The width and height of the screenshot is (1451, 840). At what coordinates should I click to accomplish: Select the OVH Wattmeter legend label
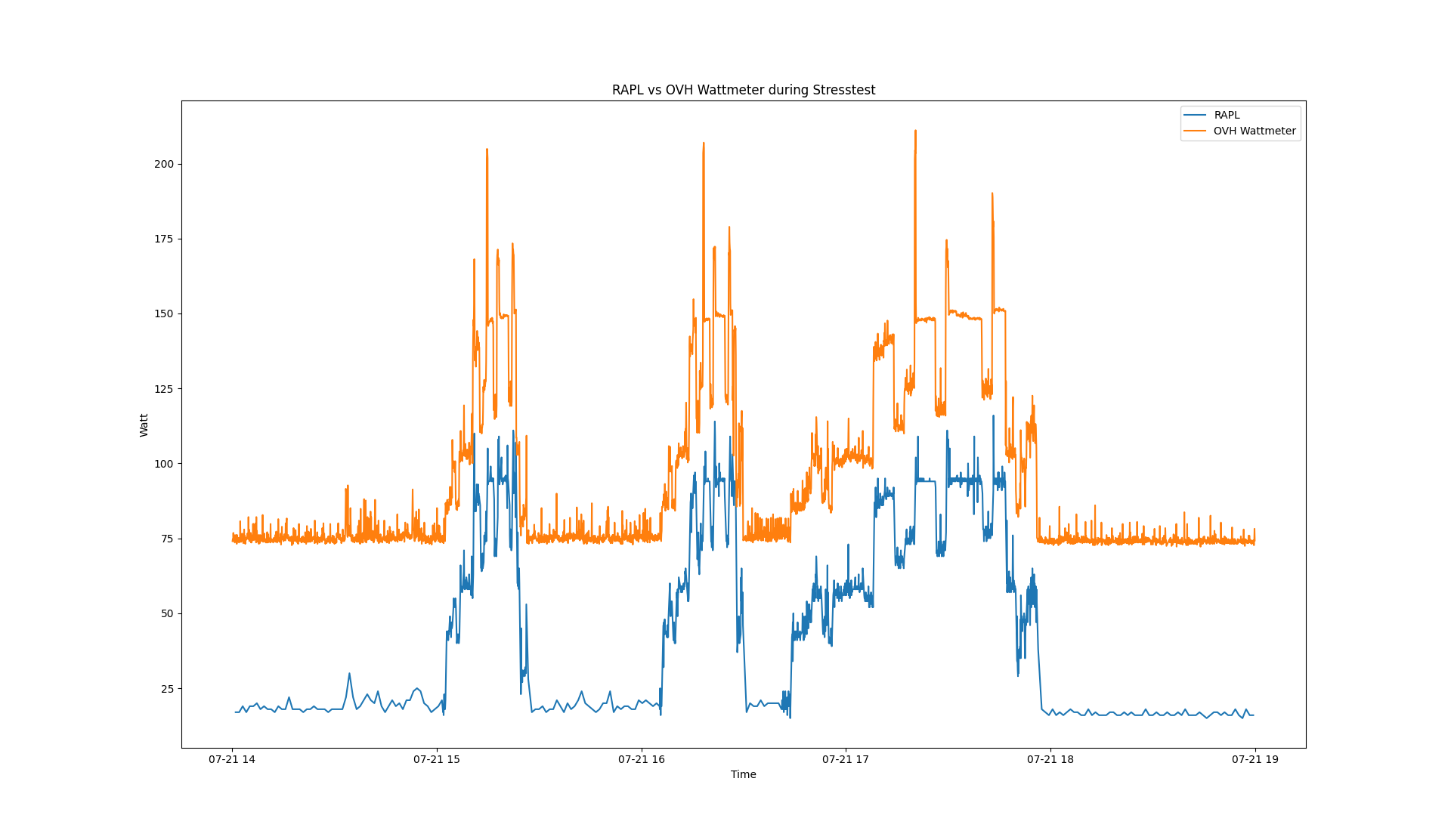(x=1254, y=131)
